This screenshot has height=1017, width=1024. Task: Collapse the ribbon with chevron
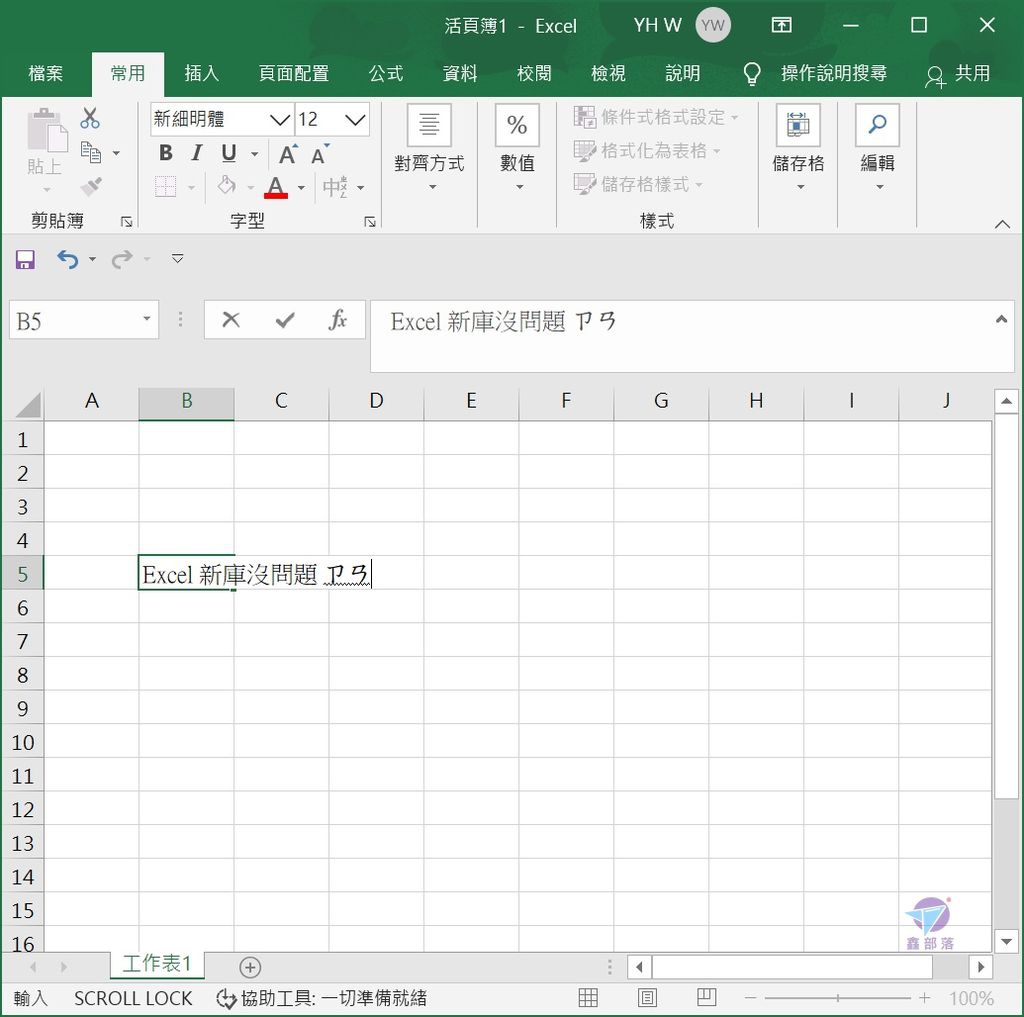point(1002,224)
